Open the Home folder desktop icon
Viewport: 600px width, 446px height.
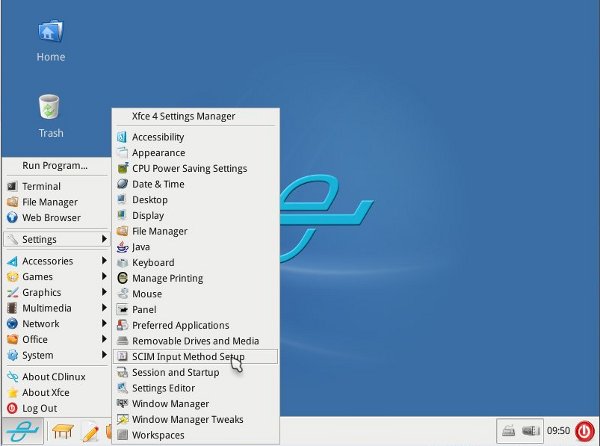pos(51,41)
